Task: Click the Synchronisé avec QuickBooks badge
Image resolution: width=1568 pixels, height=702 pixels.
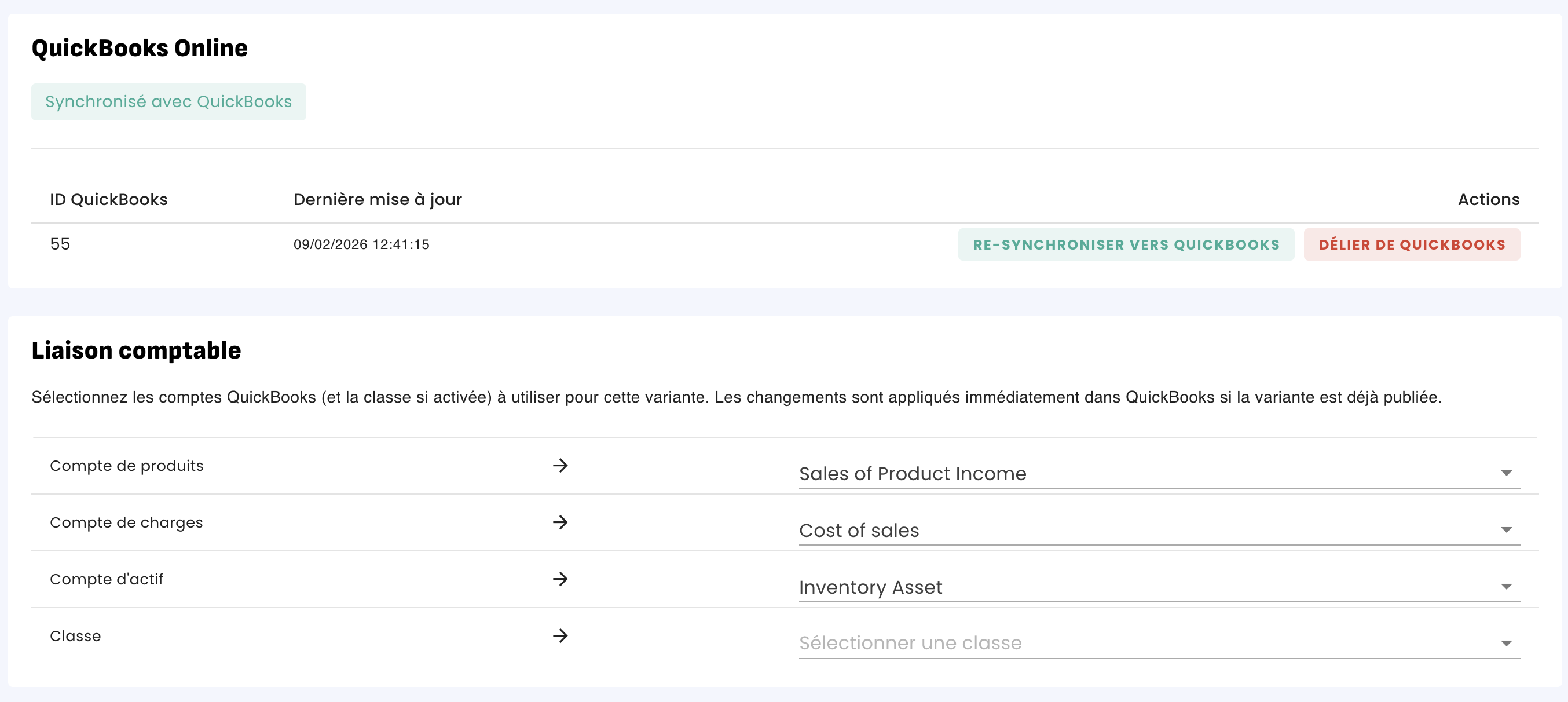Action: click(x=168, y=102)
